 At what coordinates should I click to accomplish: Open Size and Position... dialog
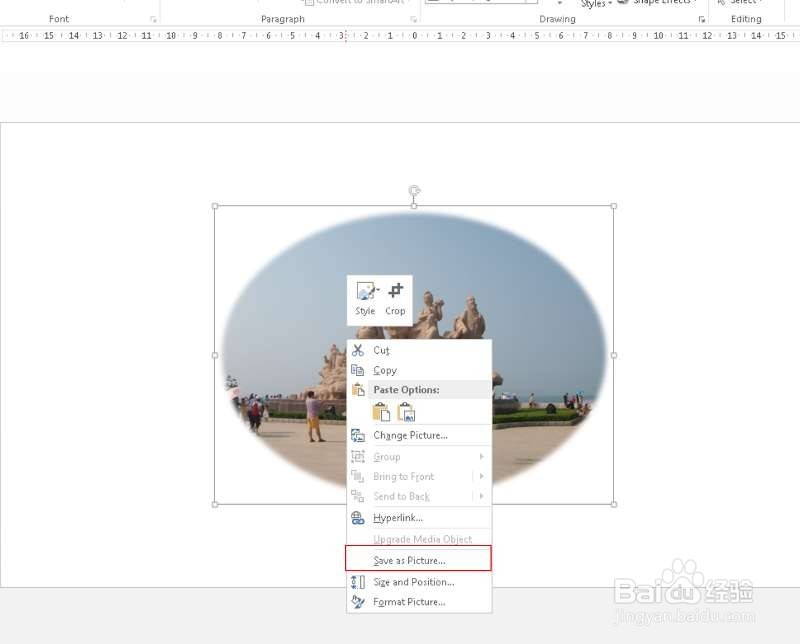[419, 582]
